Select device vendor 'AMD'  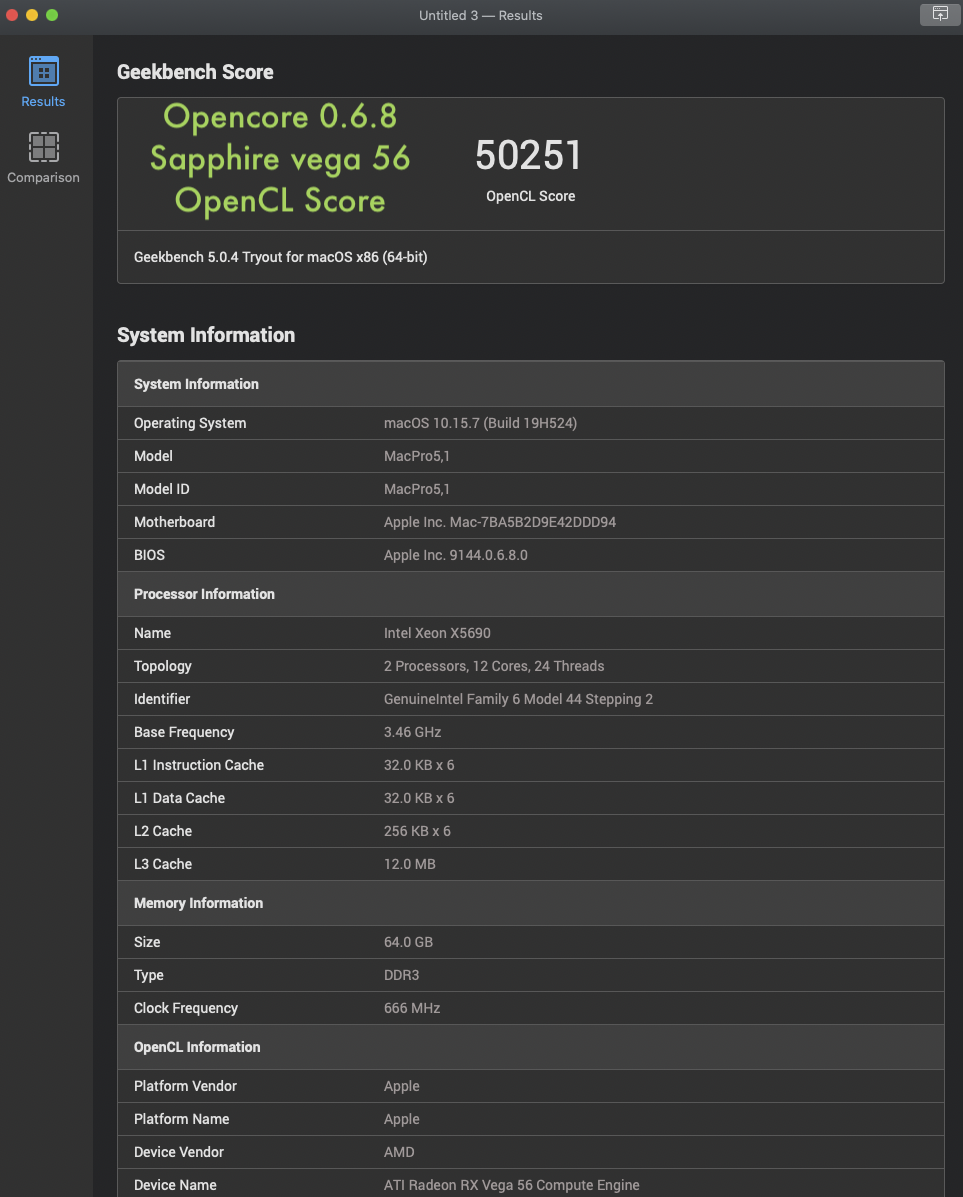coord(399,1152)
